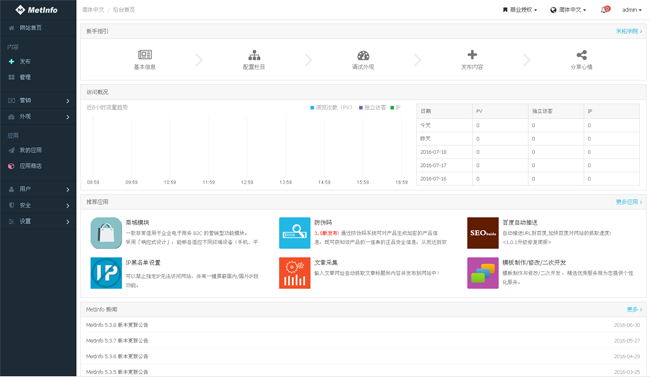Toggle the 独立访客 chart legend series
The image size is (650, 377).
(x=372, y=107)
